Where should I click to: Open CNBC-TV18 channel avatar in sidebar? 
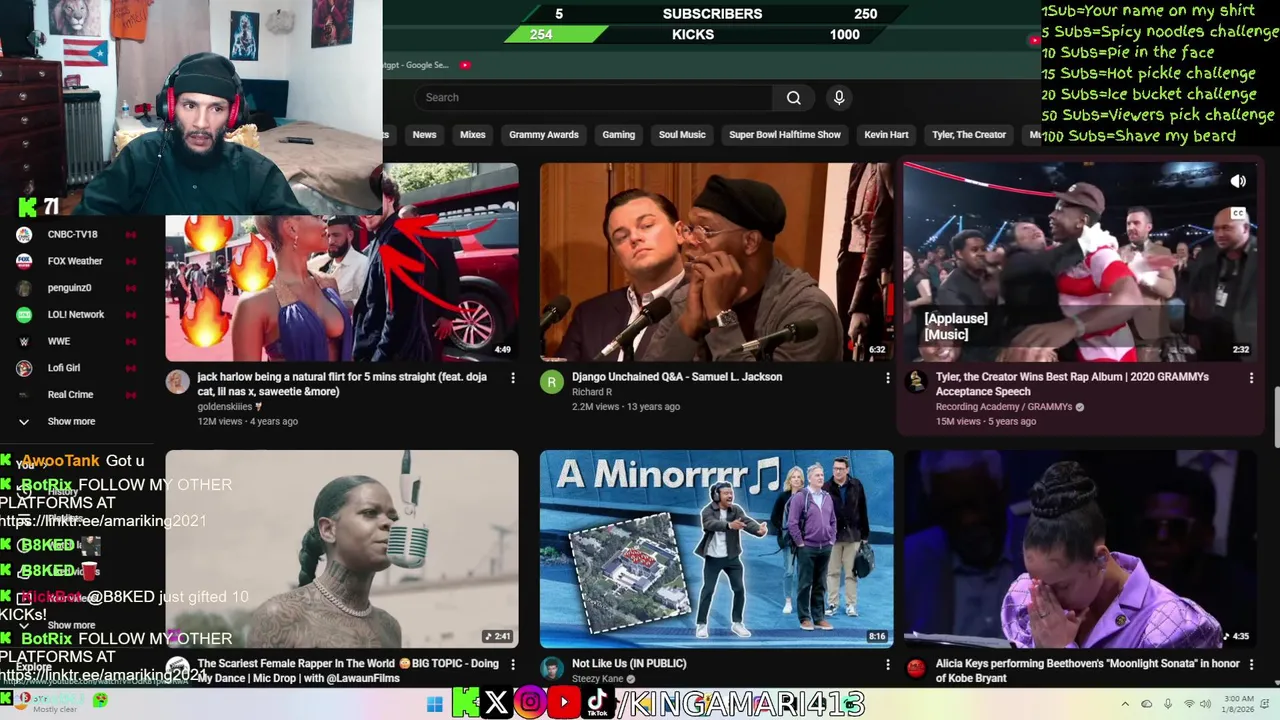(24, 234)
